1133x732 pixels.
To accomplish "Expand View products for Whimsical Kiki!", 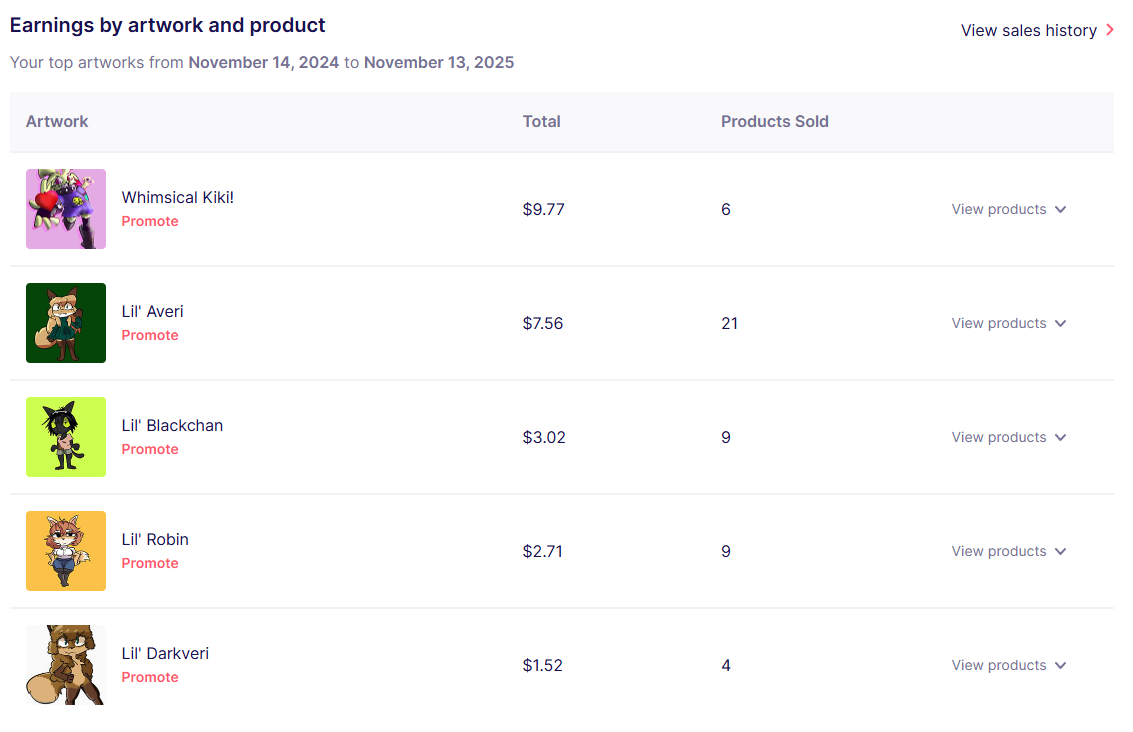I will (1008, 209).
